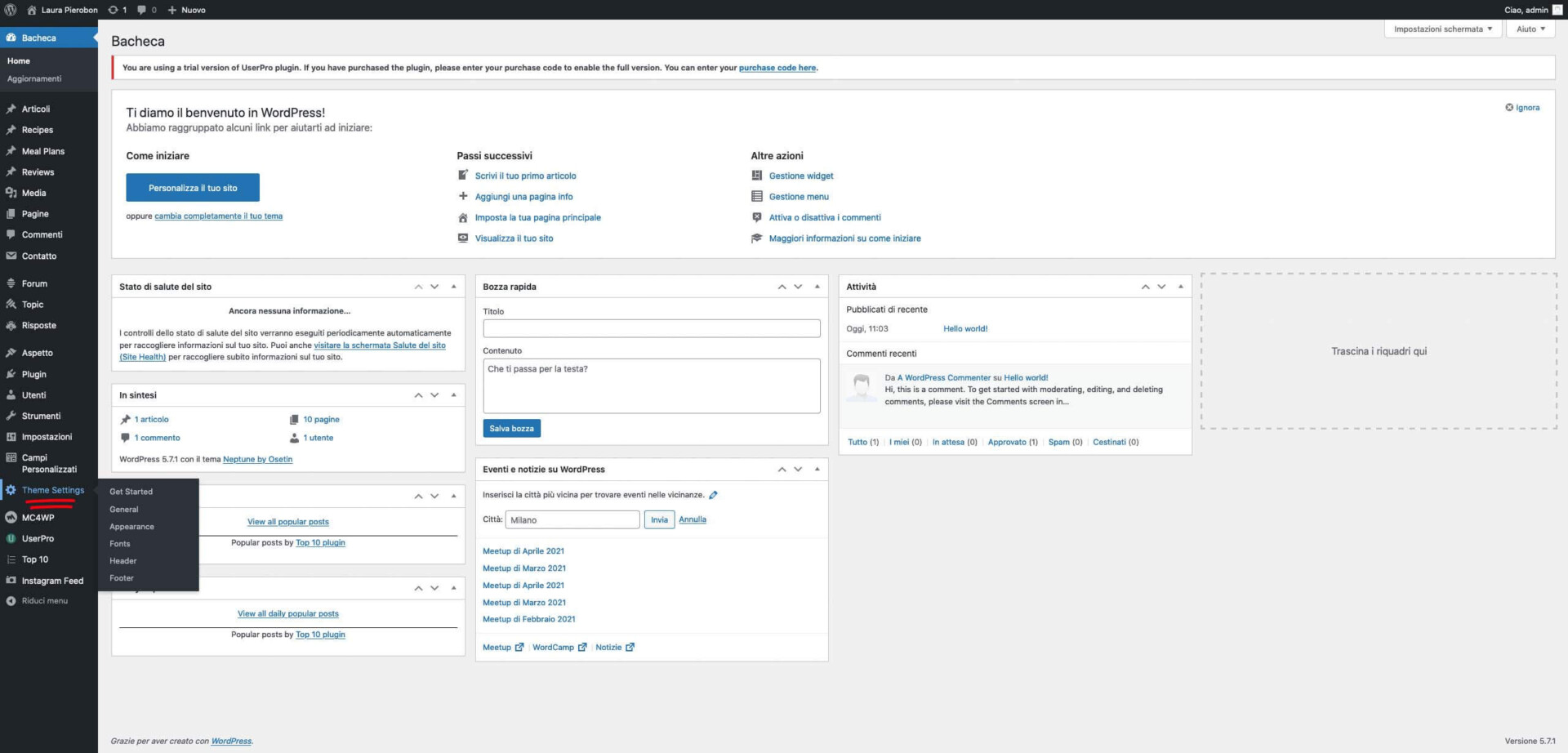Click the pencil icon to edit city
1568x753 pixels.
click(713, 495)
